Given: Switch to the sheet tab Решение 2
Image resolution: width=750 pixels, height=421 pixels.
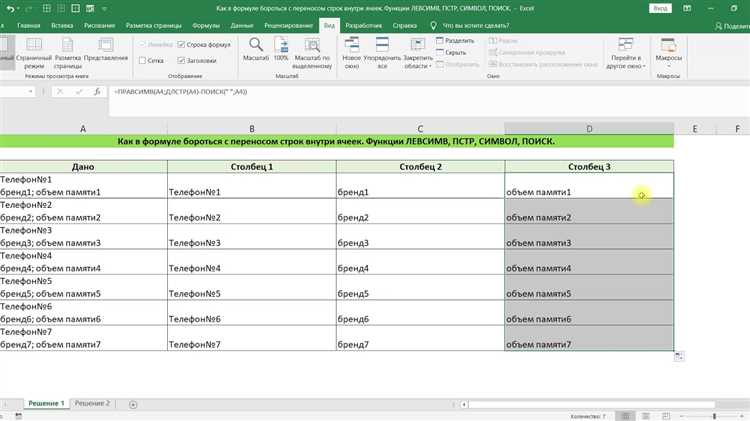Looking at the screenshot, I should coord(92,404).
